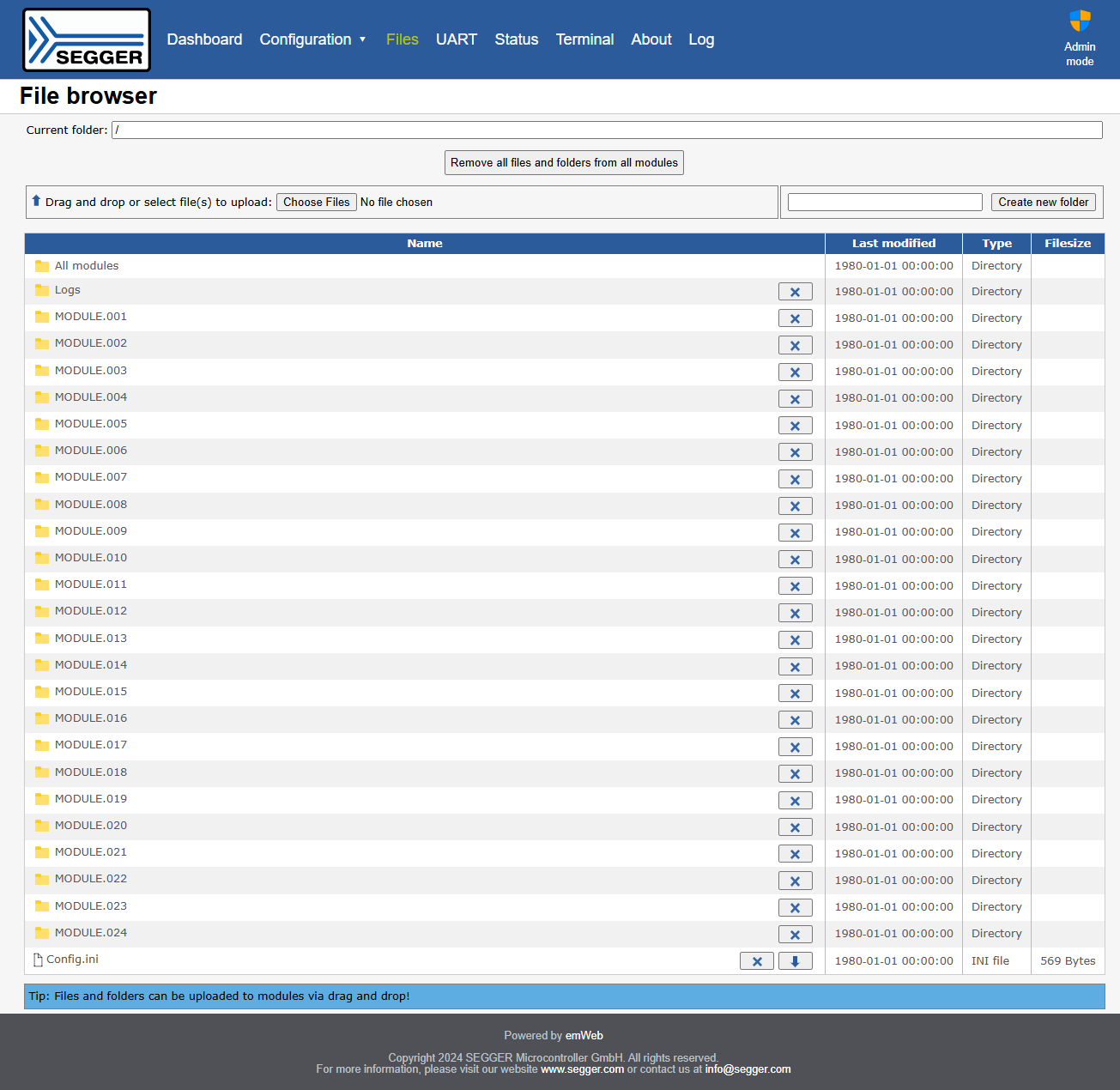
Task: Delete the MODULE.017 folder
Action: point(795,747)
